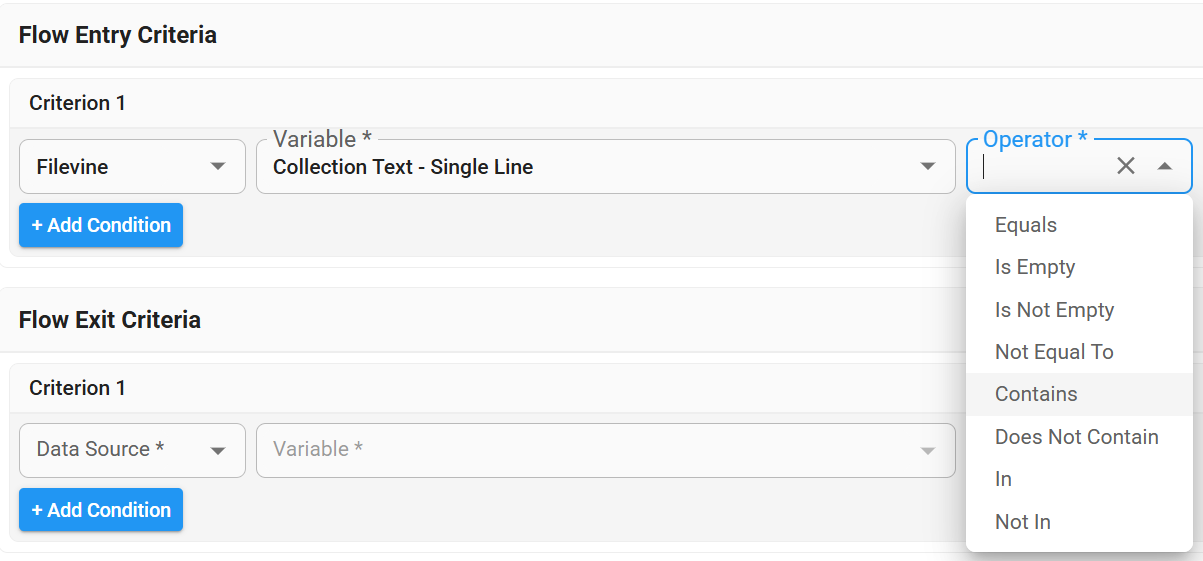Choose Is Empty from operator list
The height and width of the screenshot is (561, 1203).
point(1035,267)
